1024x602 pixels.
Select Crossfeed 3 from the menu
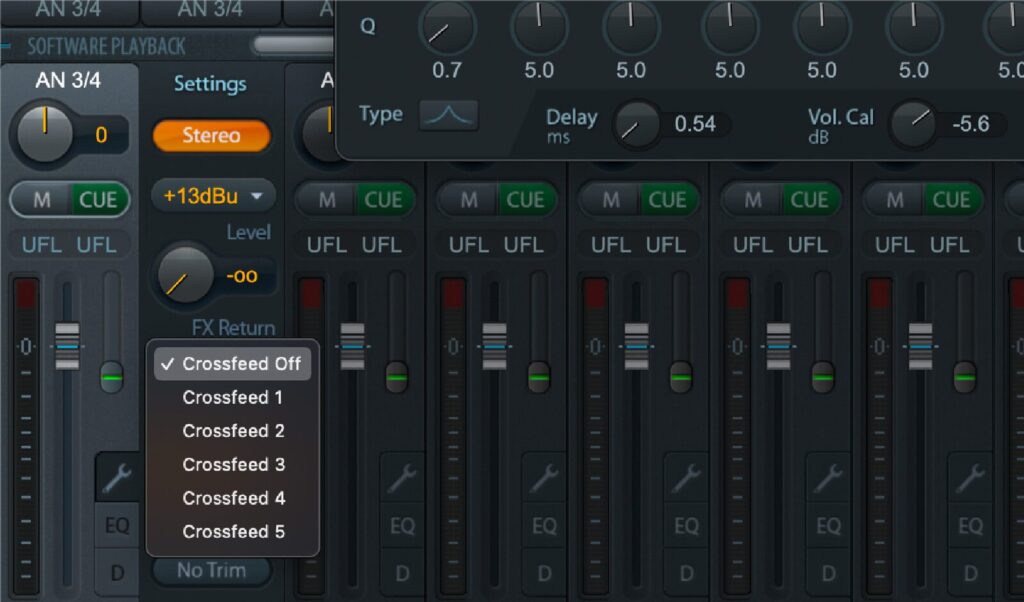(x=233, y=464)
